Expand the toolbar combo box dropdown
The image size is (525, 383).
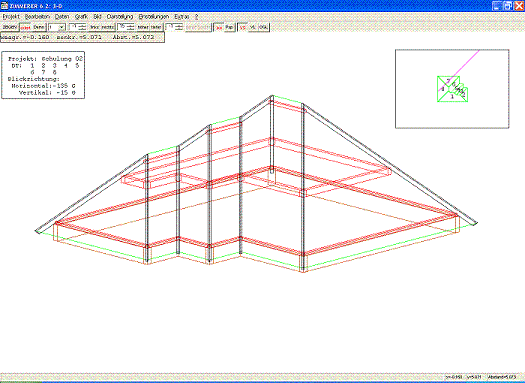click(61, 27)
